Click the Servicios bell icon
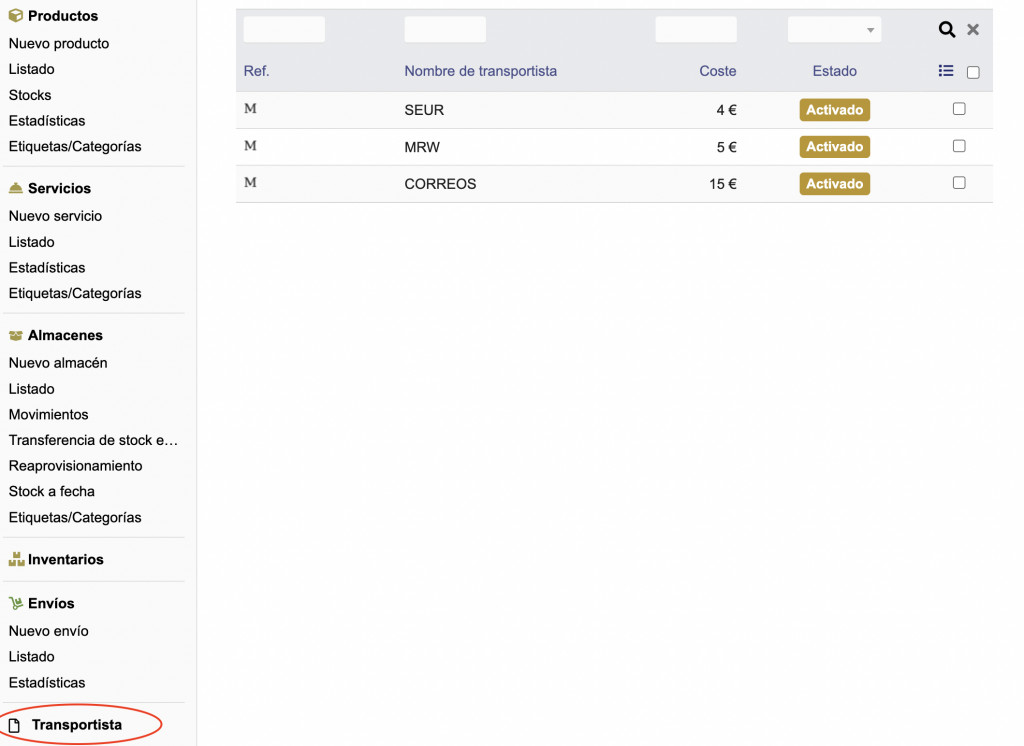 coord(16,188)
